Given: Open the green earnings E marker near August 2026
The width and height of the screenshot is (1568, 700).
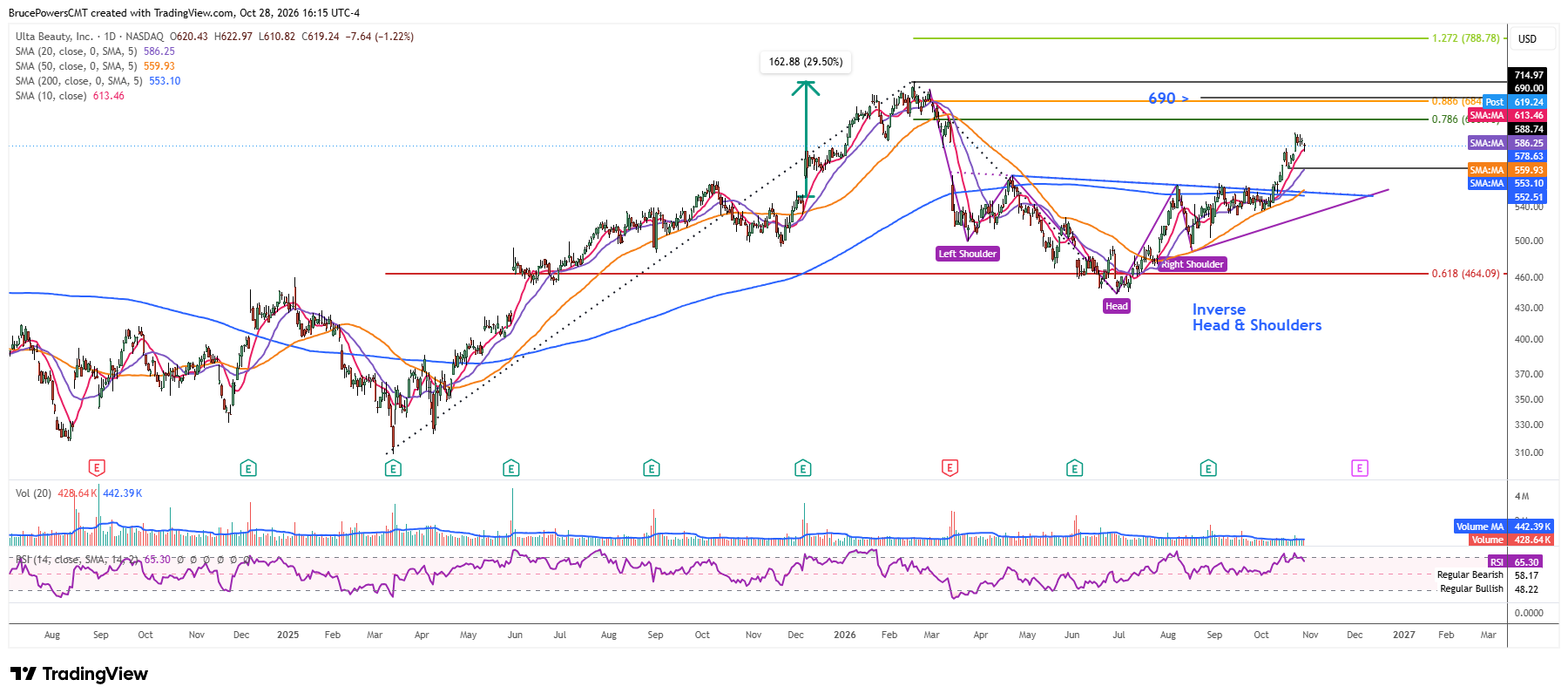Looking at the screenshot, I should [x=1208, y=469].
